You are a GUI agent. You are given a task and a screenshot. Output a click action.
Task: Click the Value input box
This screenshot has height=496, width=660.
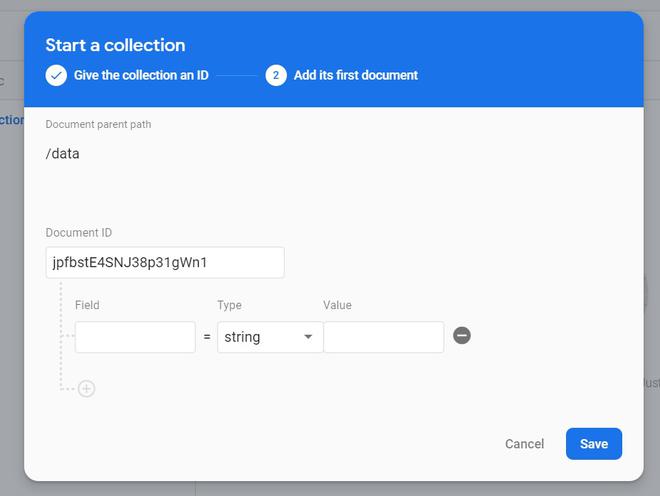pos(383,337)
